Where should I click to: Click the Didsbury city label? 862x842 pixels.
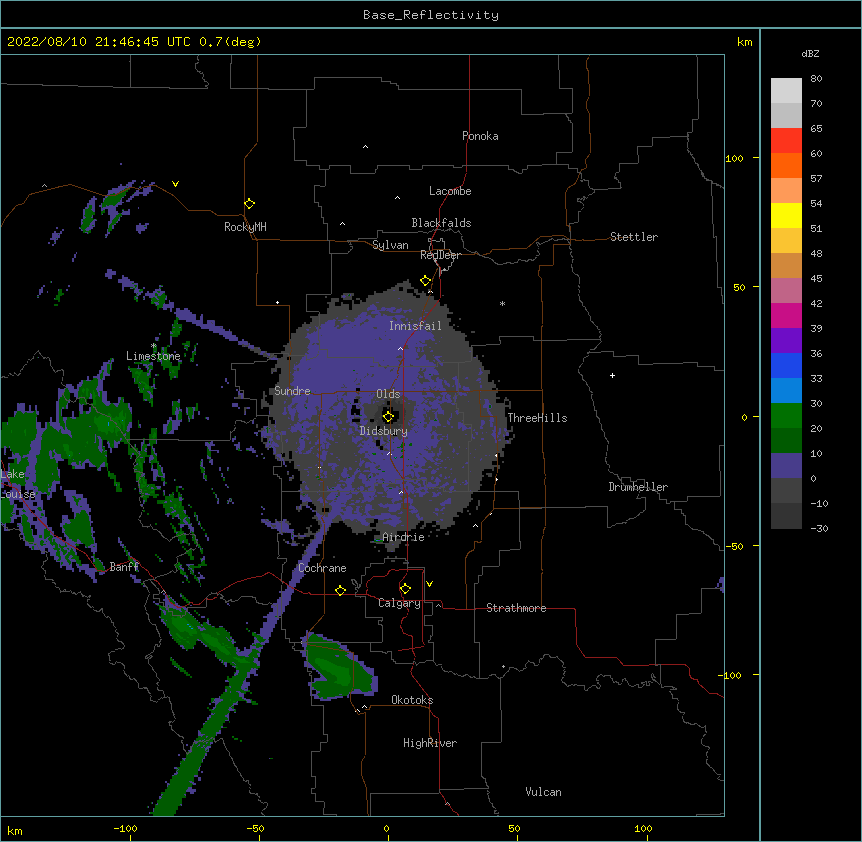384,431
